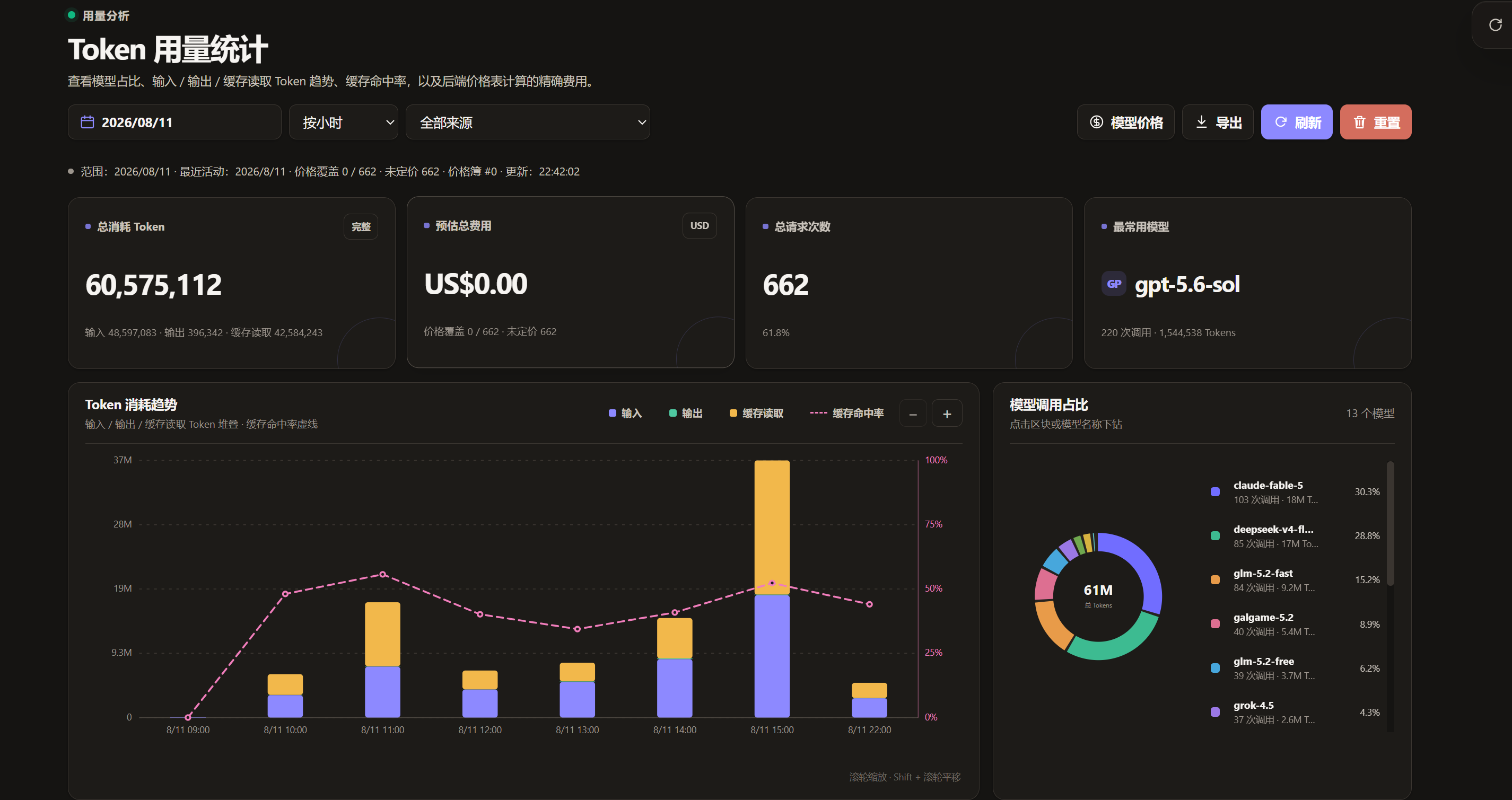Open the 按小时 granularity dropdown
This screenshot has height=800, width=1512.
tap(343, 122)
